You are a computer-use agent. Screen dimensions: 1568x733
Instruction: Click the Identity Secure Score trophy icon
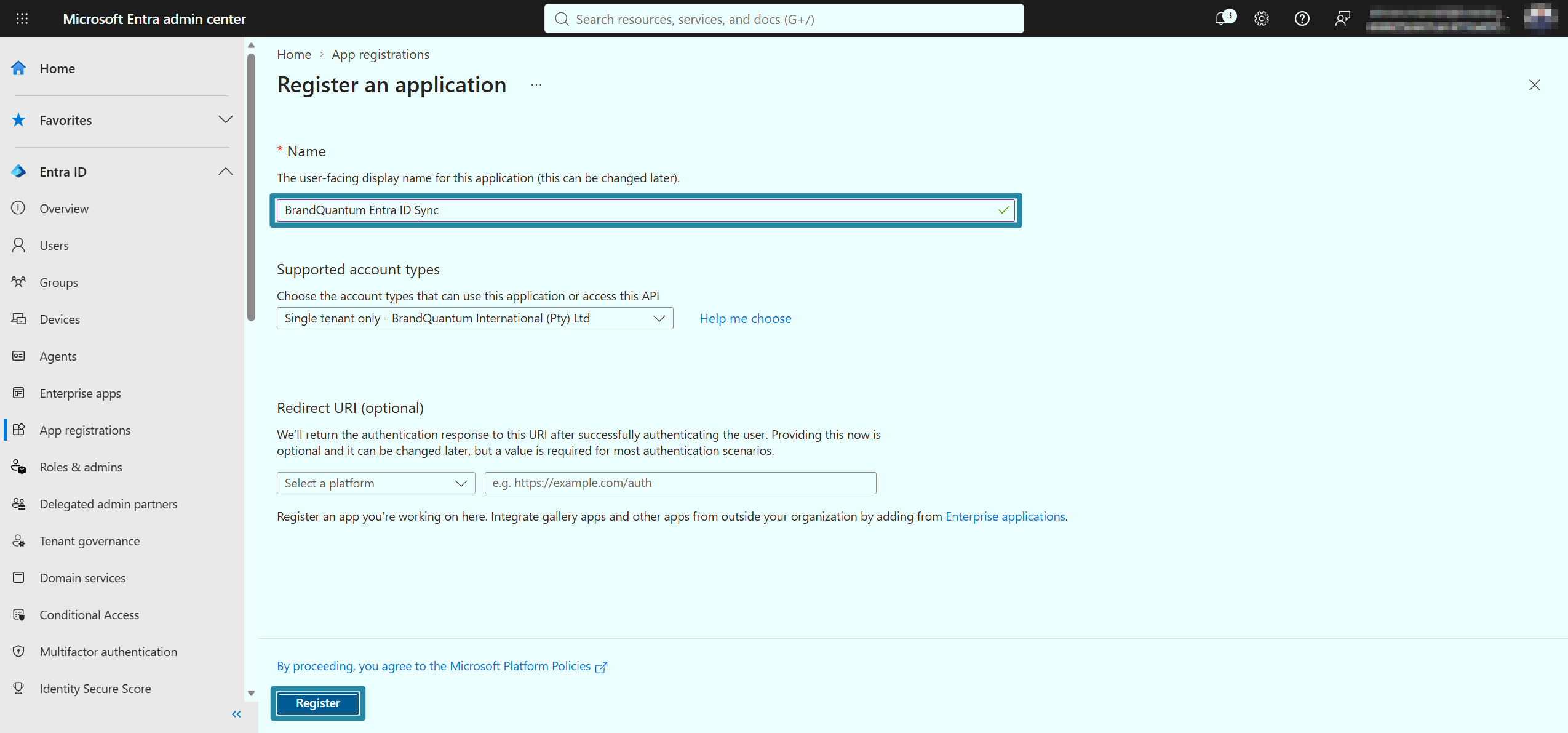[18, 688]
